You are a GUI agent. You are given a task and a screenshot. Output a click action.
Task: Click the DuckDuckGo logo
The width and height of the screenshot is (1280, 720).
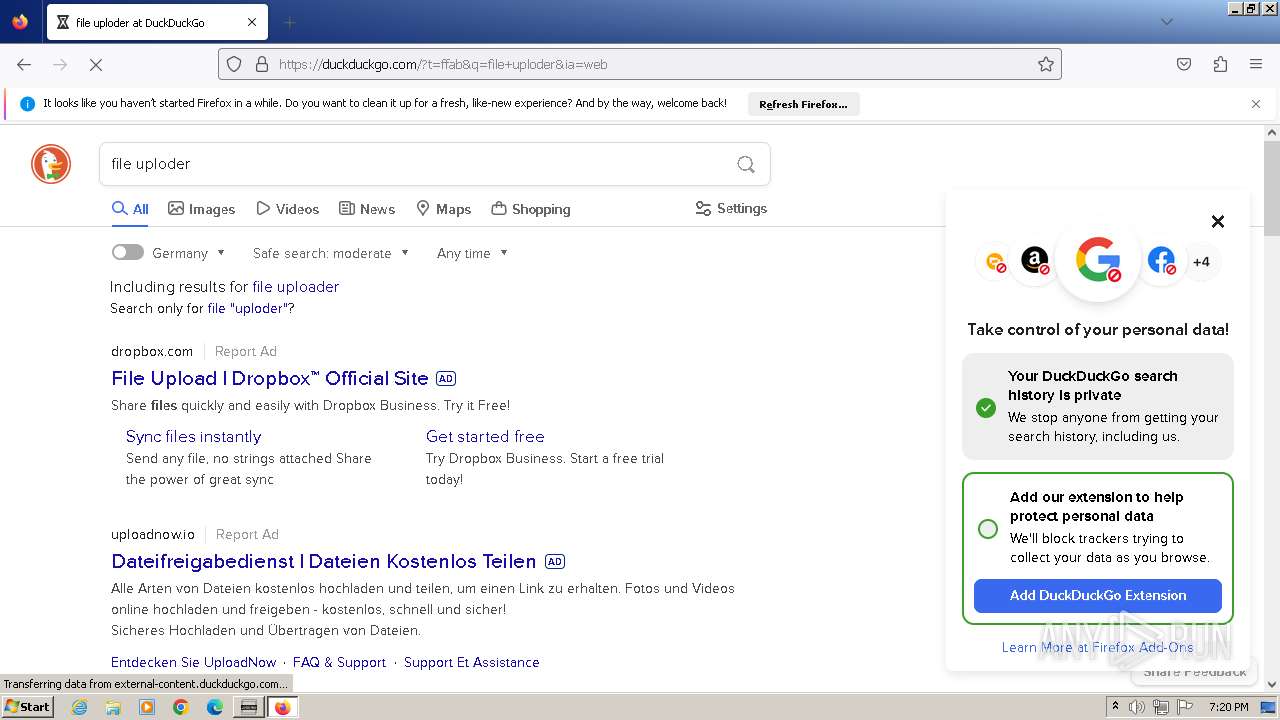(x=51, y=164)
